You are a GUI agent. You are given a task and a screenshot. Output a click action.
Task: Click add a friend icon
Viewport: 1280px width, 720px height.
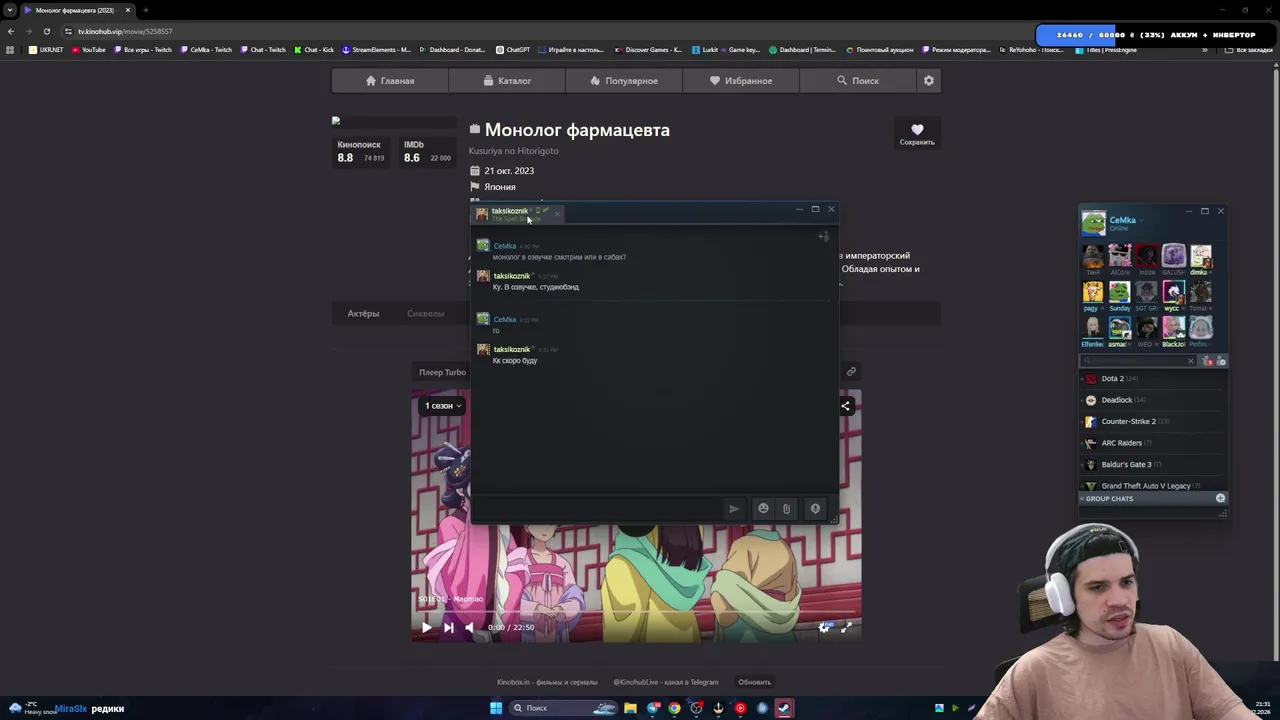[x=1221, y=361]
